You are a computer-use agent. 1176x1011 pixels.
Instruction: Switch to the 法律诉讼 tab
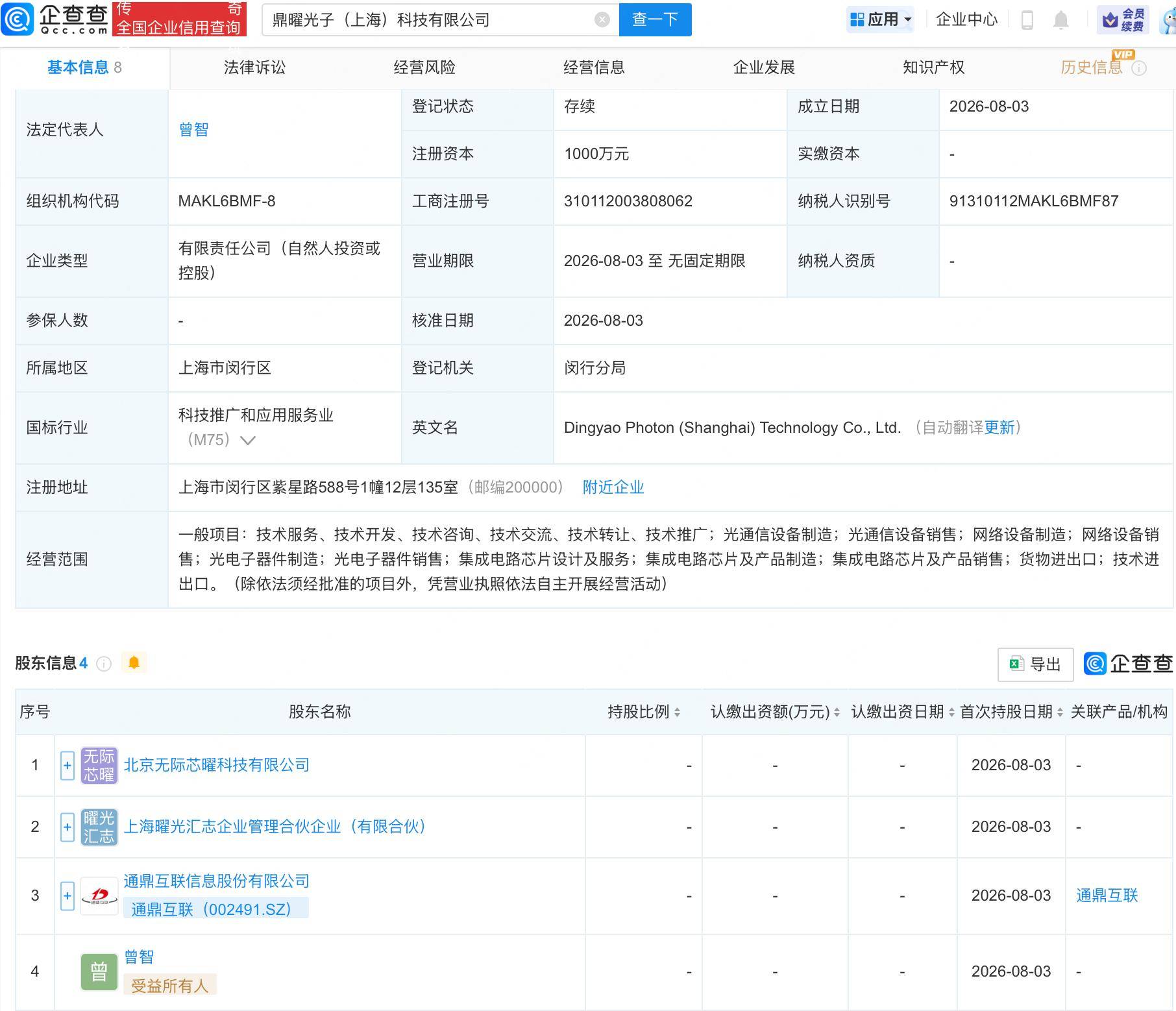pos(254,67)
